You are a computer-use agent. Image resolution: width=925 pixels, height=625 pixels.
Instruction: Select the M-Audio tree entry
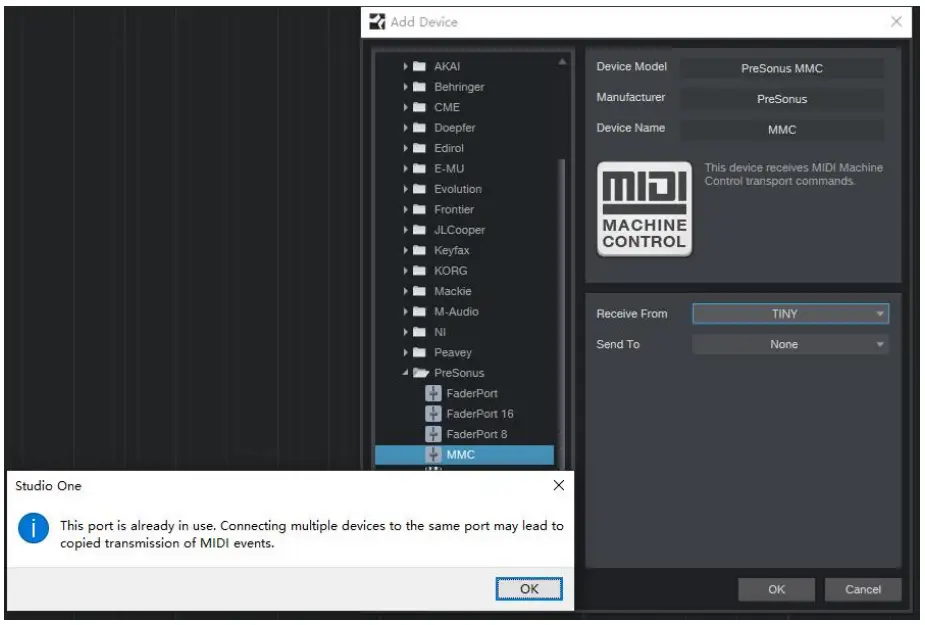pos(456,312)
